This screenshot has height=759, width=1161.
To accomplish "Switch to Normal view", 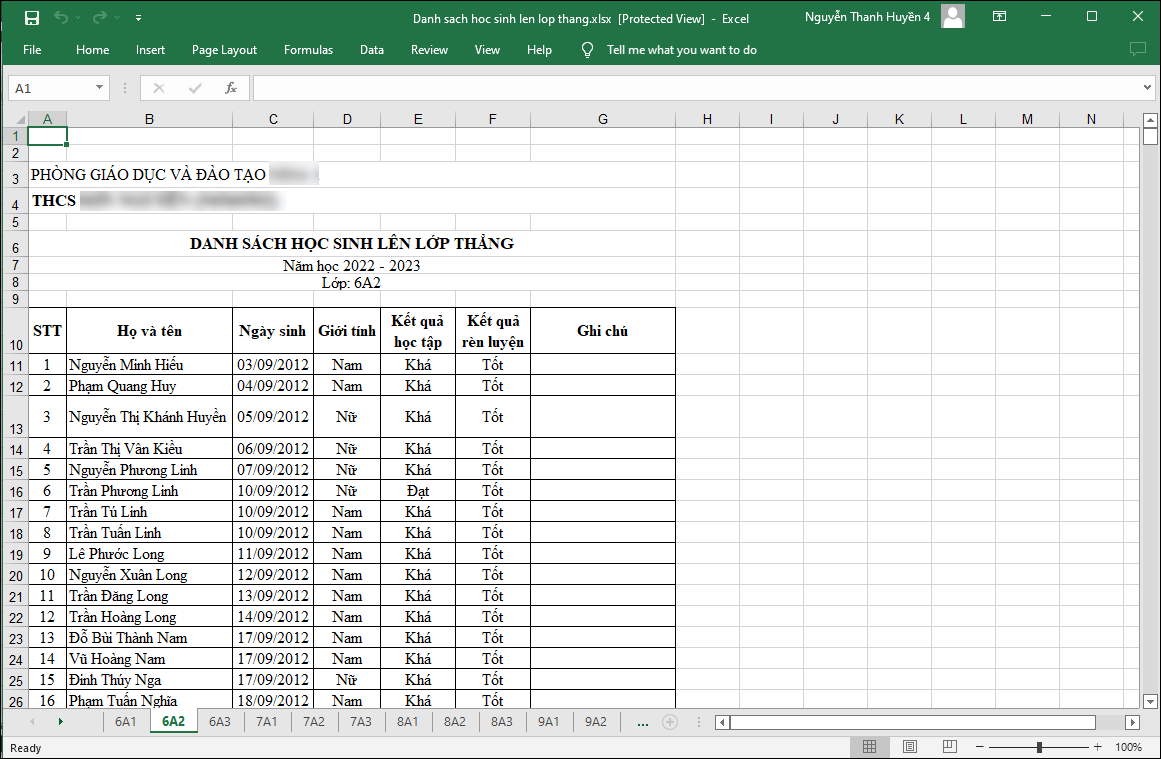I will point(869,747).
